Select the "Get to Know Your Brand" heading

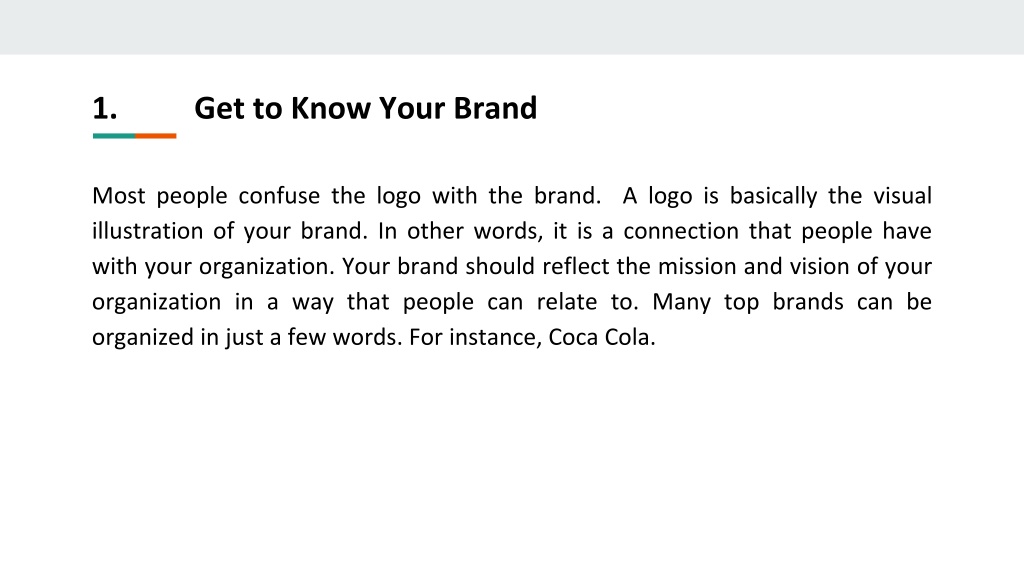[366, 108]
